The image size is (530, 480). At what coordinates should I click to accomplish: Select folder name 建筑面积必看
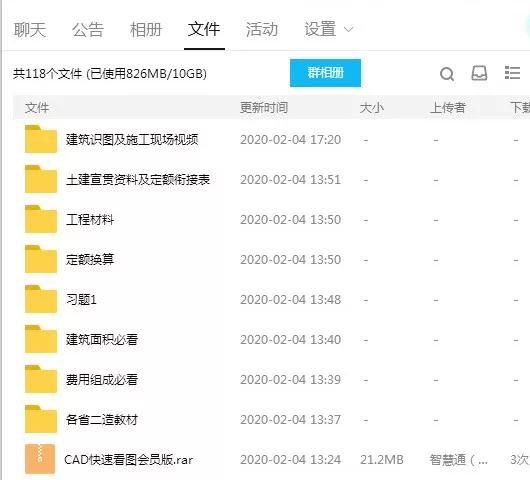(102, 339)
